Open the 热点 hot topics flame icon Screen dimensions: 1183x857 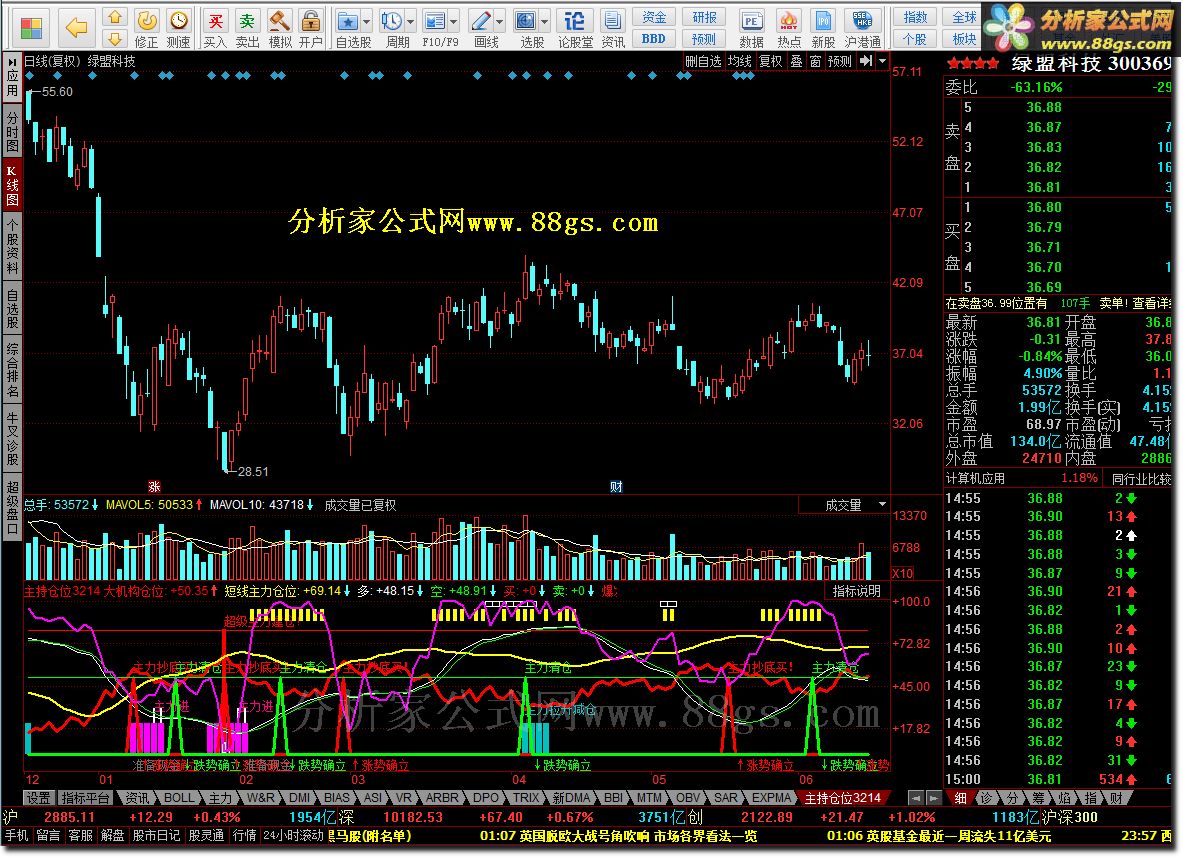click(x=788, y=21)
